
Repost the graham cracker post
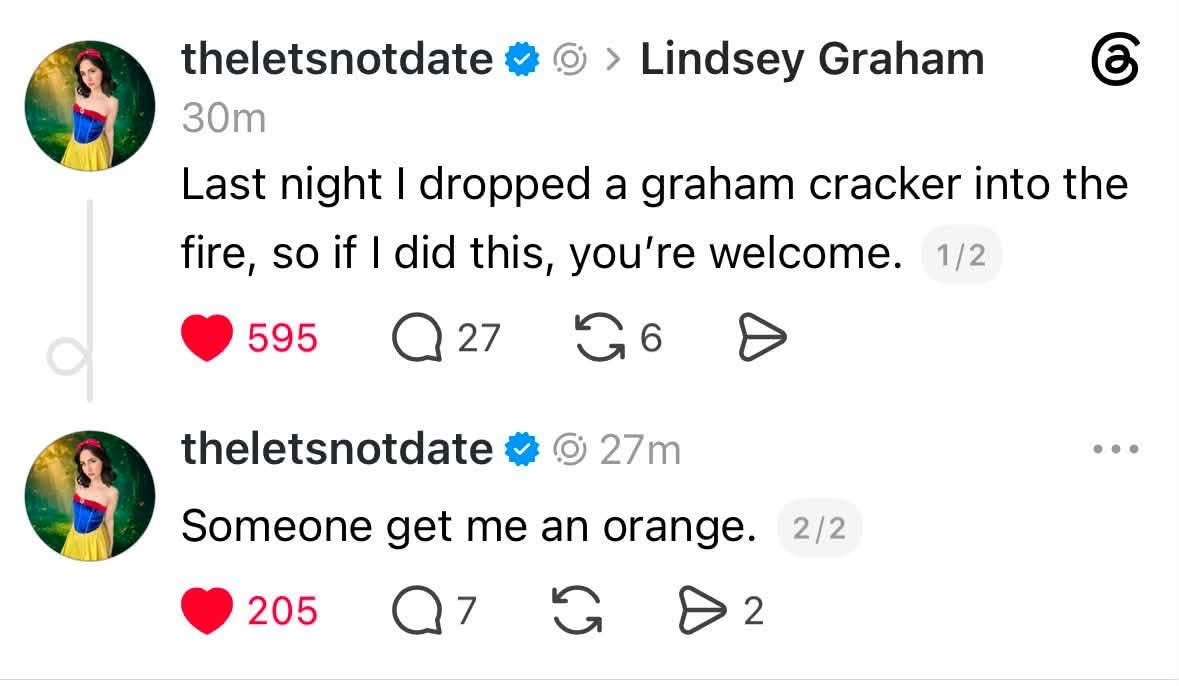(599, 337)
